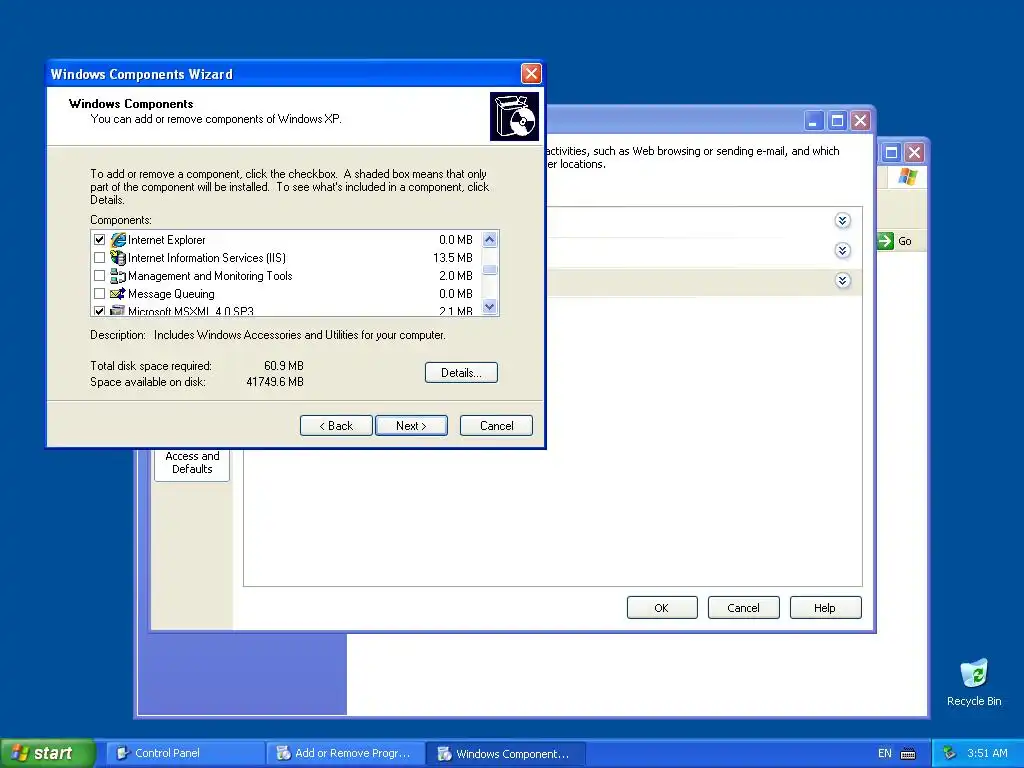Close the Windows Components Wizard window
Viewport: 1024px width, 768px height.
[x=531, y=73]
